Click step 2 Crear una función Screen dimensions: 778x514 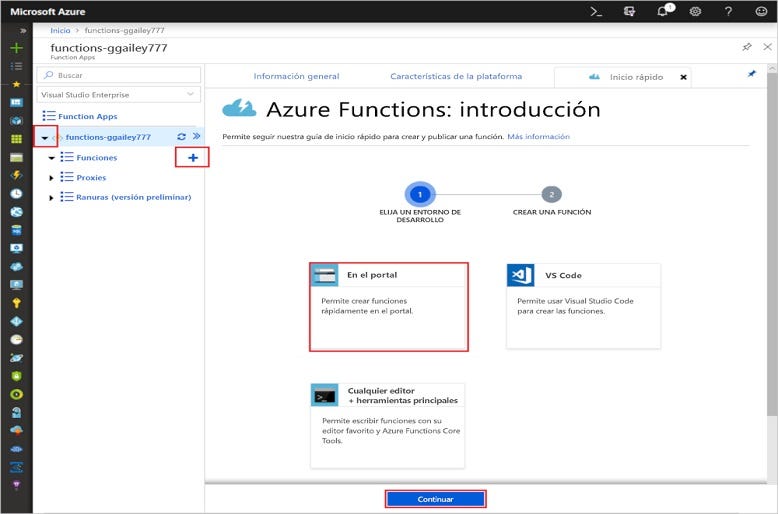pos(552,194)
